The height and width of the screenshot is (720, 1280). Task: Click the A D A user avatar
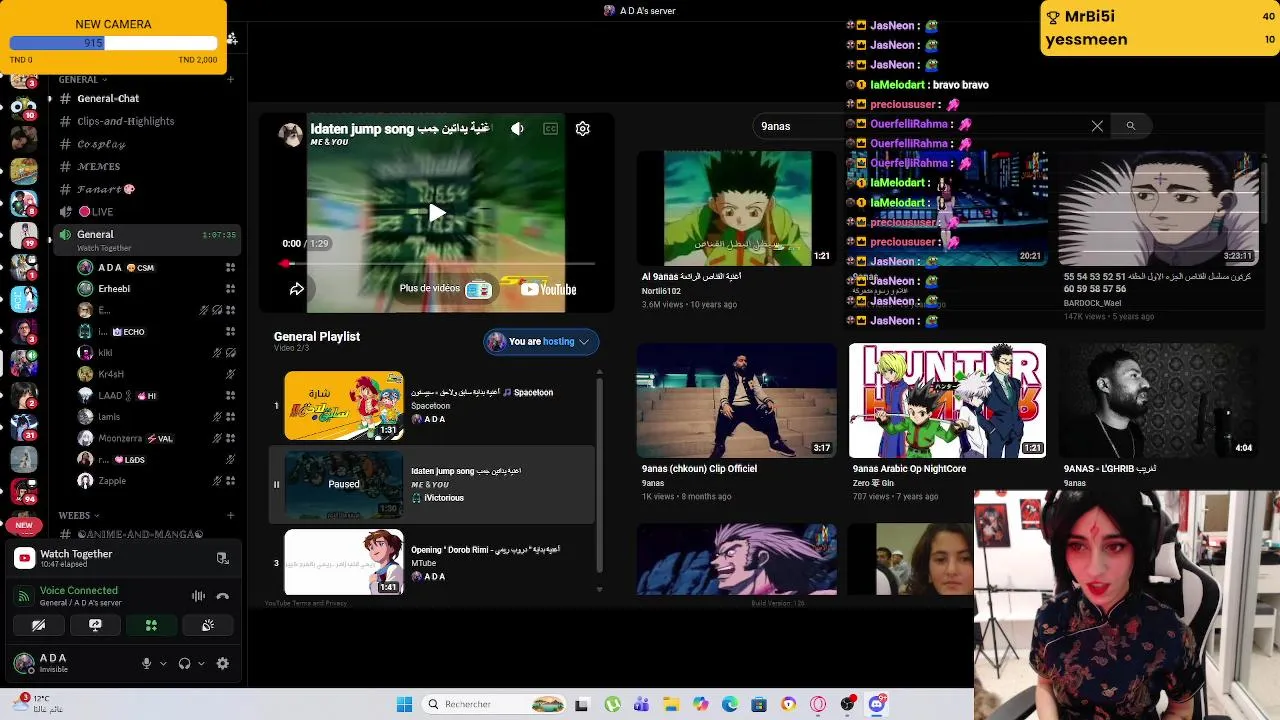tap(24, 662)
